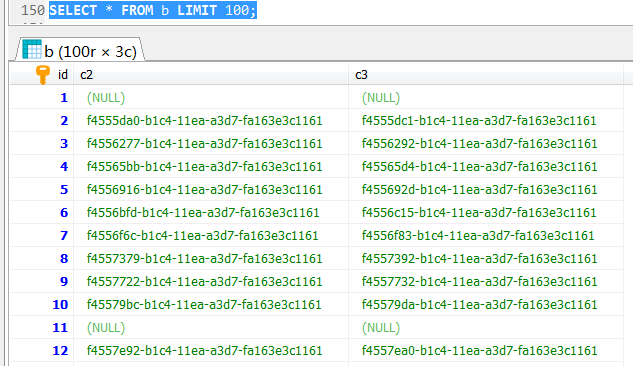Select c2 cell f4556277-b1c4-11ea-a3d7-fa163e3c1161
This screenshot has height=366, width=633.
click(x=211, y=144)
